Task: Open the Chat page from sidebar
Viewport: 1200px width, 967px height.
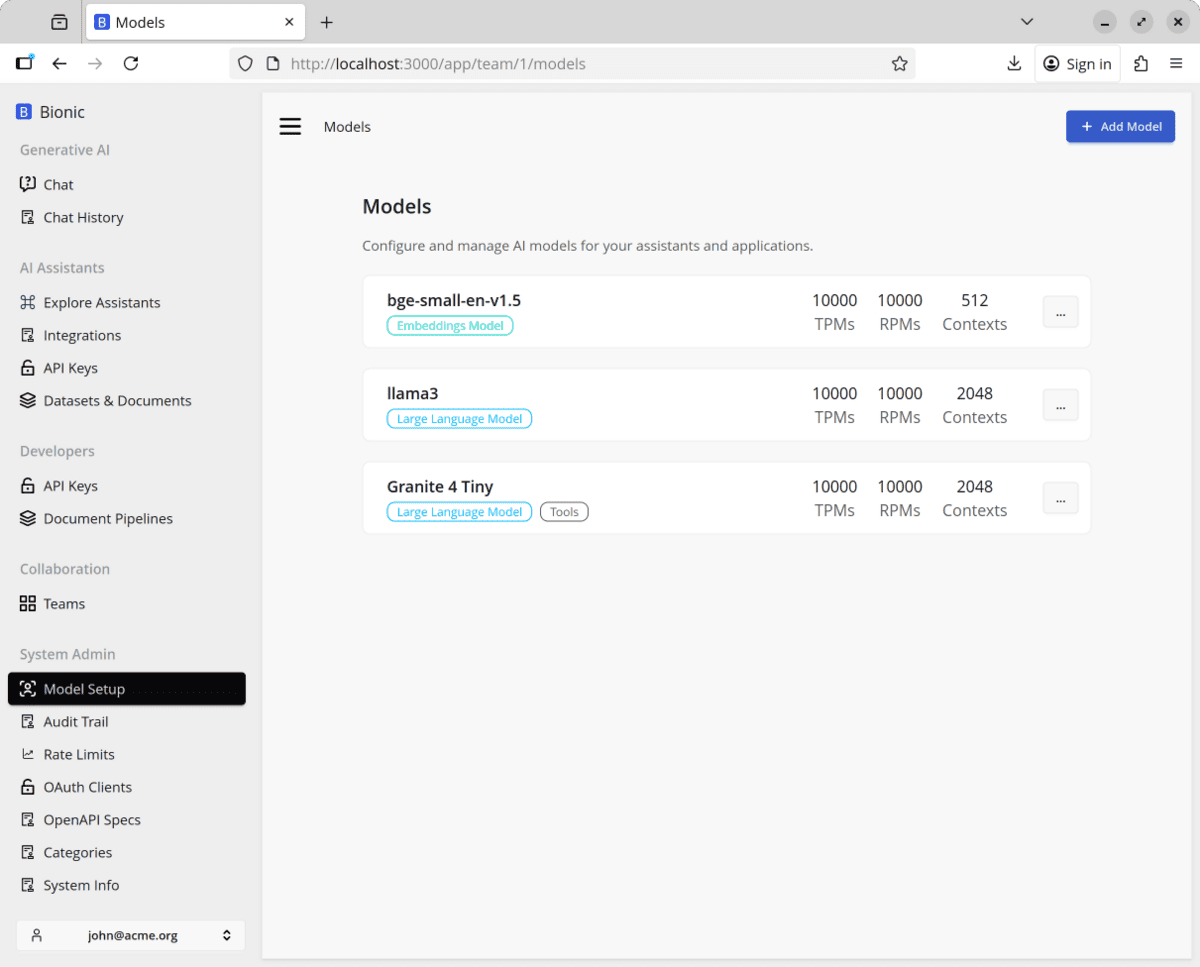Action: [58, 184]
